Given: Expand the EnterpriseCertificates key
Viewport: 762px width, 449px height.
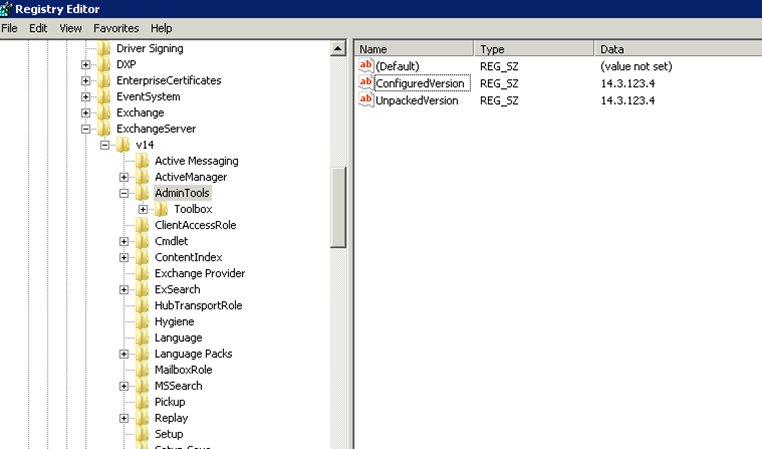Looking at the screenshot, I should click(86, 80).
